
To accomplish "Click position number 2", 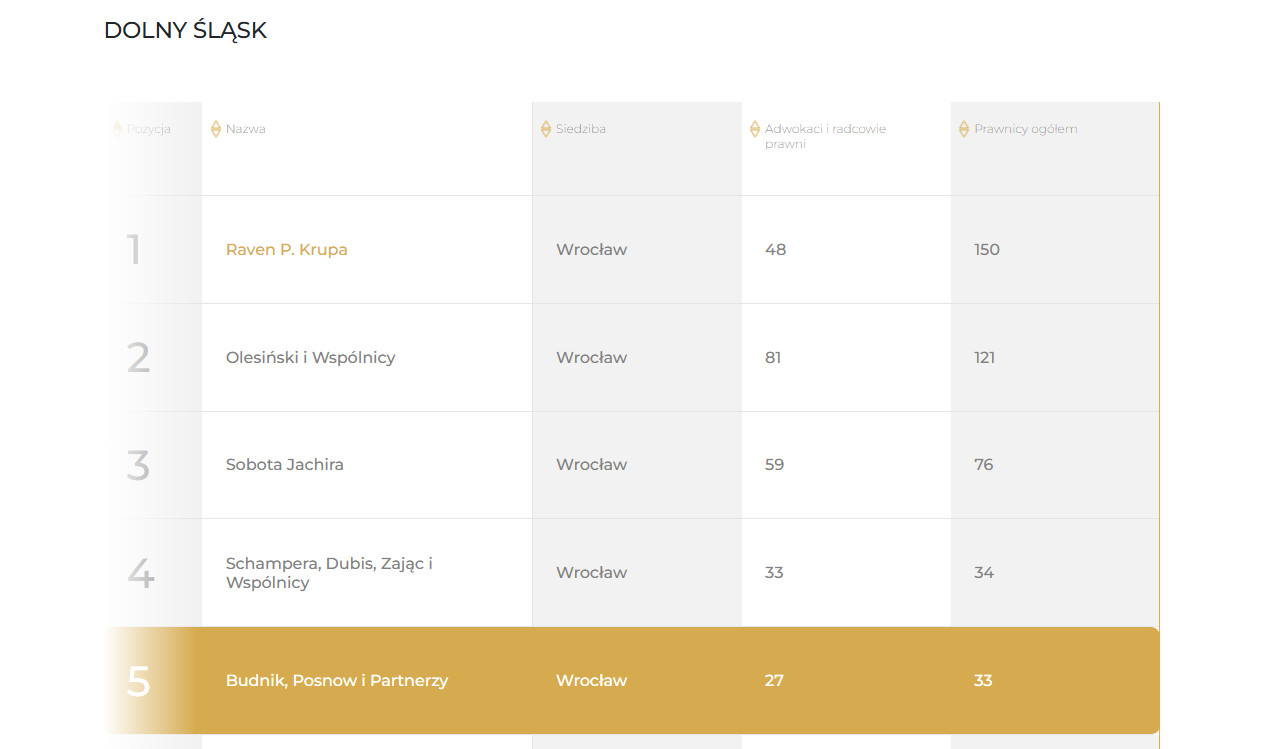I will pyautogui.click(x=139, y=358).
